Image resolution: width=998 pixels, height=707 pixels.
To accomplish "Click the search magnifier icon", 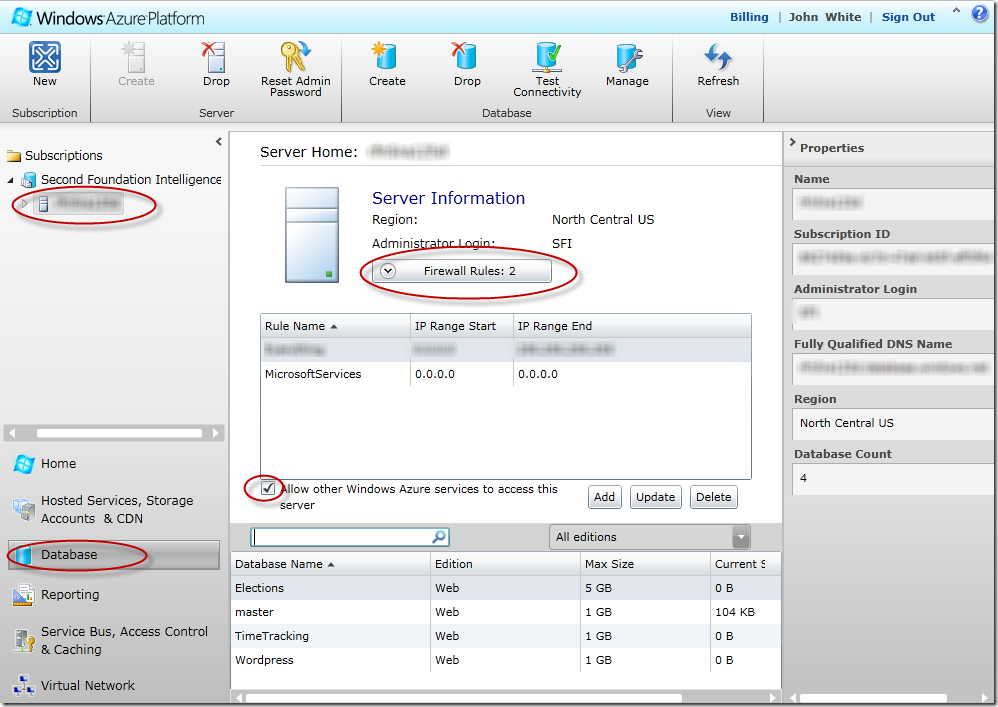I will coord(439,537).
